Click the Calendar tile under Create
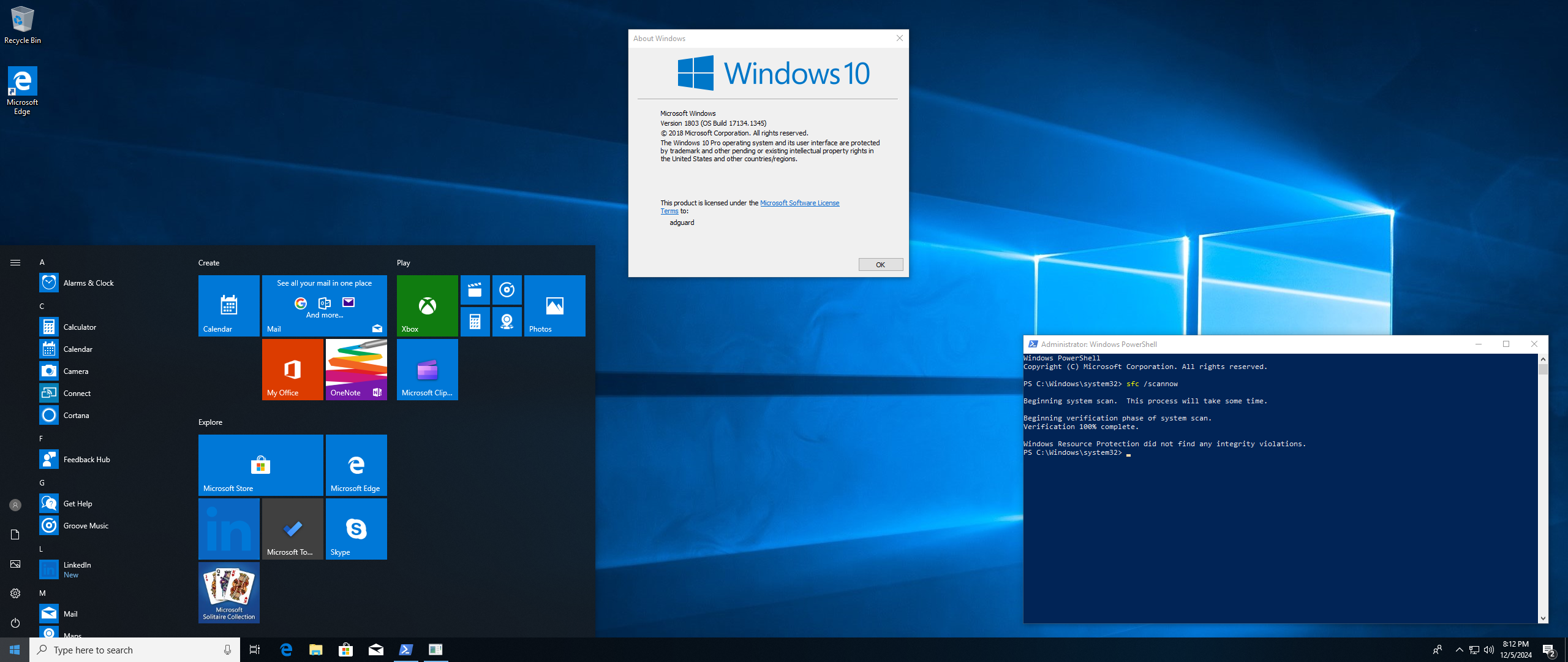1568x662 pixels. [229, 306]
